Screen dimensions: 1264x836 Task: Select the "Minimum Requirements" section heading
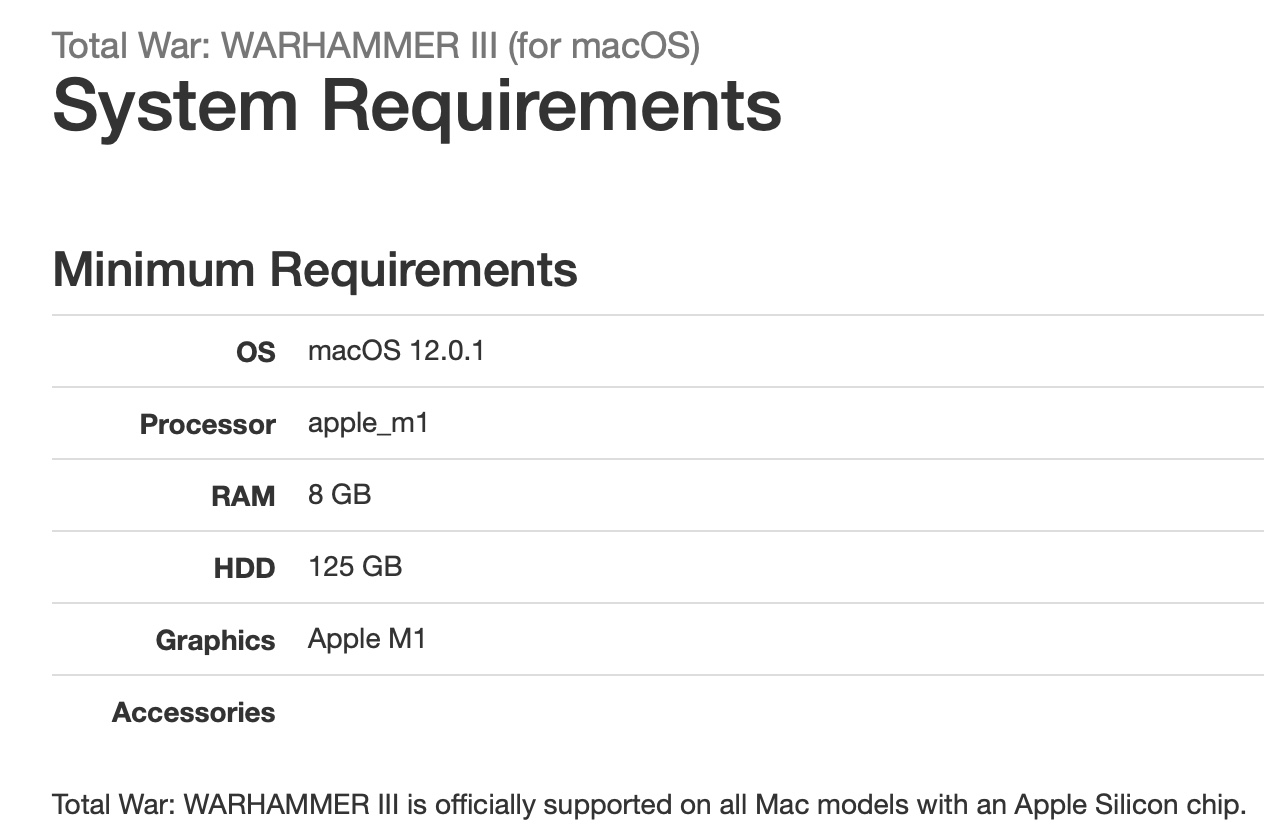[x=314, y=269]
